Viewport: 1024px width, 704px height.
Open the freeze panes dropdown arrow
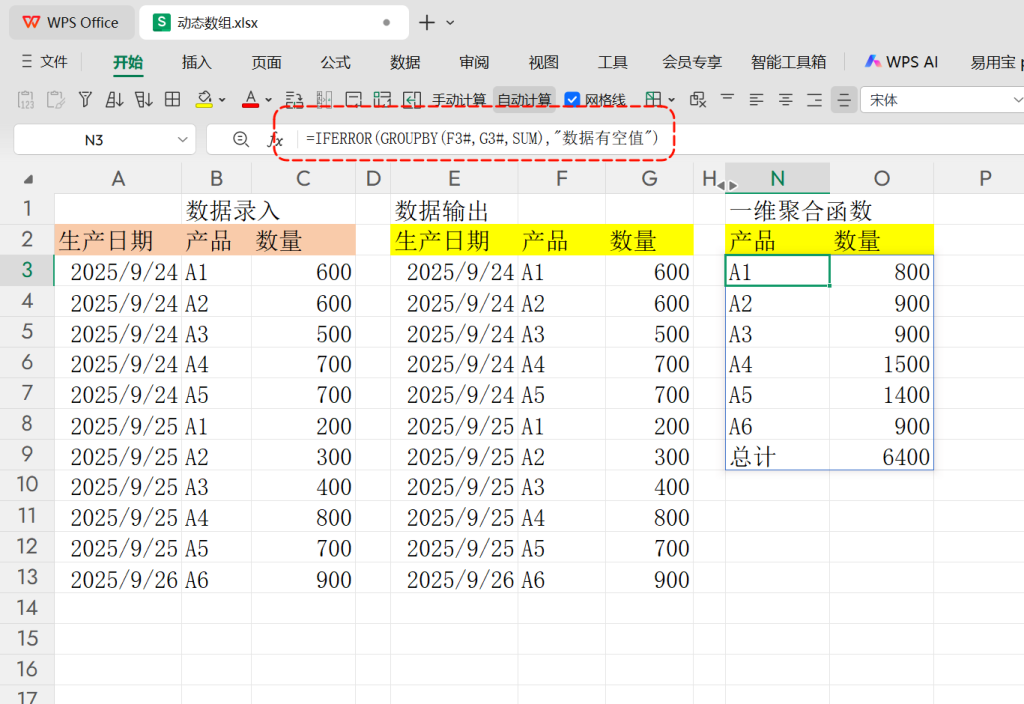671,100
